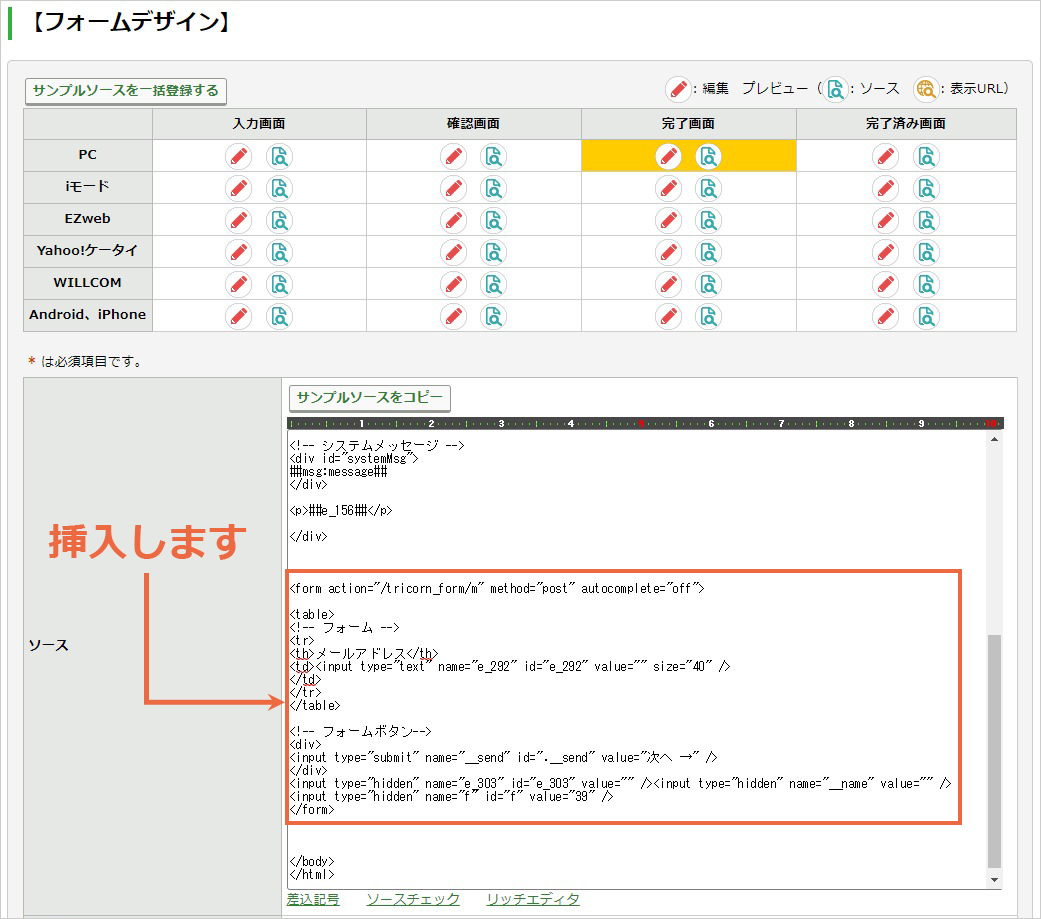This screenshot has height=919, width=1041.
Task: Preview the EZweb 確認画面 source
Action: (493, 220)
